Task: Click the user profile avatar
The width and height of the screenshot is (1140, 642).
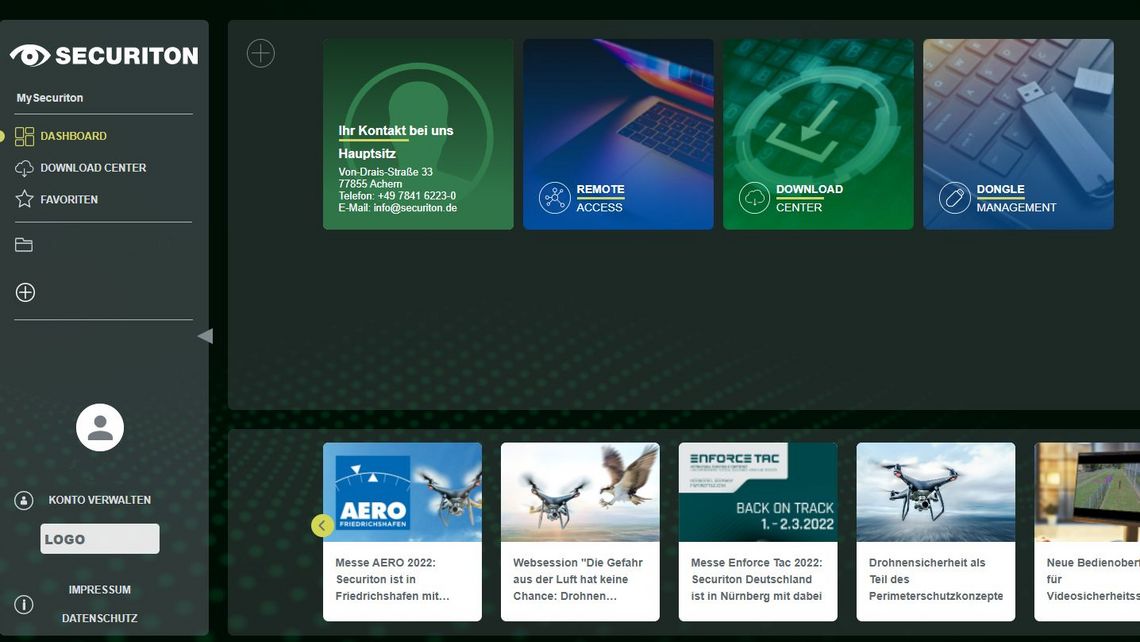Action: (x=100, y=428)
